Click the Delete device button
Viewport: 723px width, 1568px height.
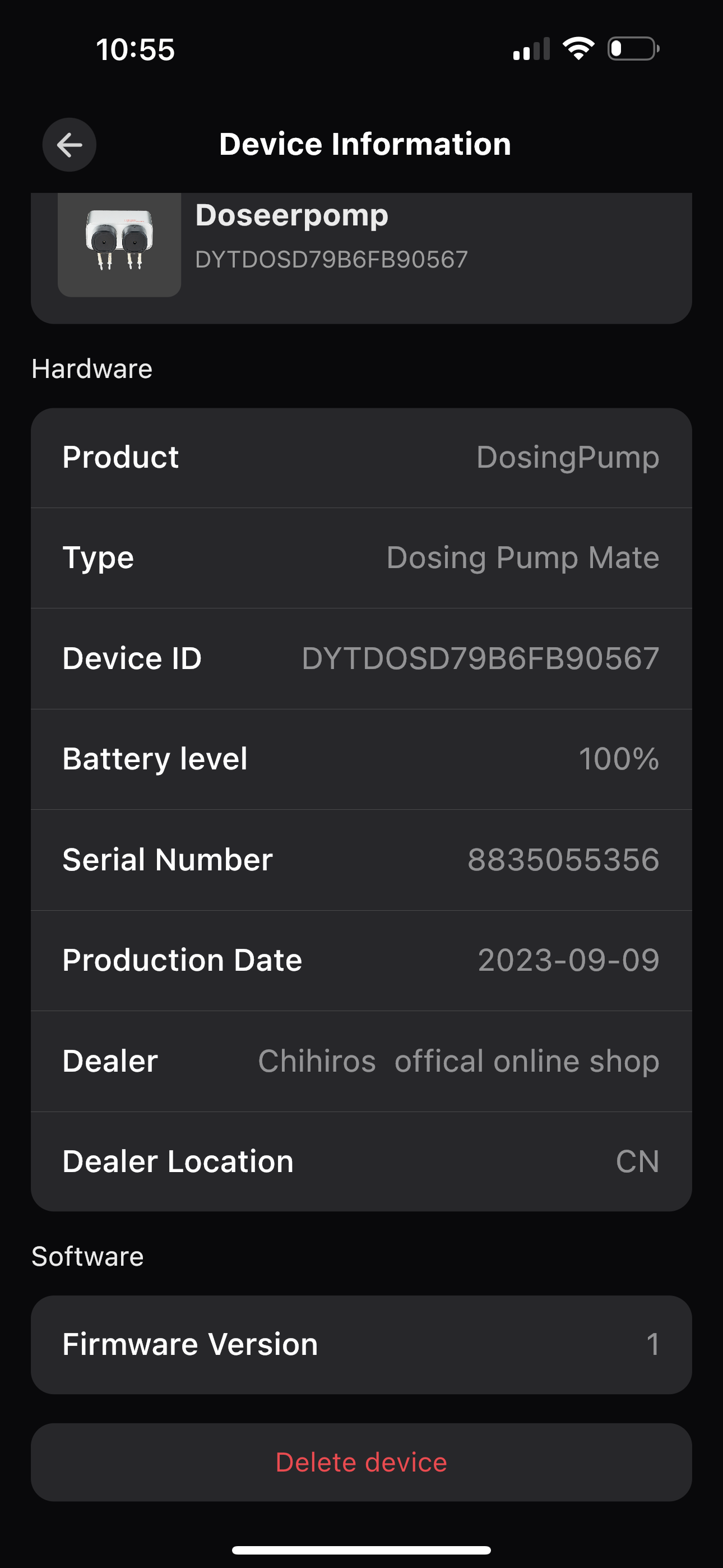pos(361,1462)
